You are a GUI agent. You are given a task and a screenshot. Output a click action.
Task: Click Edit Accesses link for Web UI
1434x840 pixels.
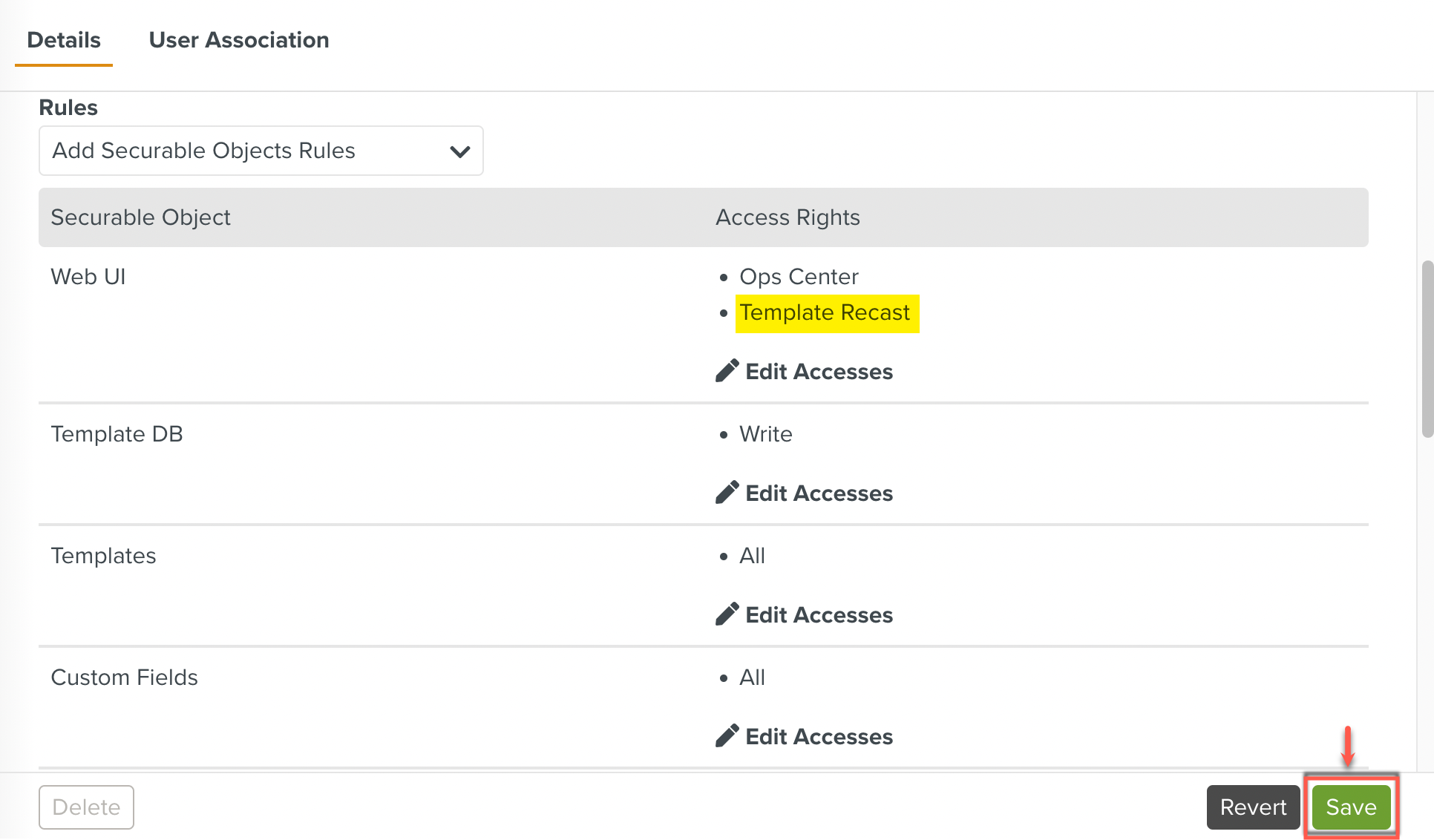click(x=819, y=371)
